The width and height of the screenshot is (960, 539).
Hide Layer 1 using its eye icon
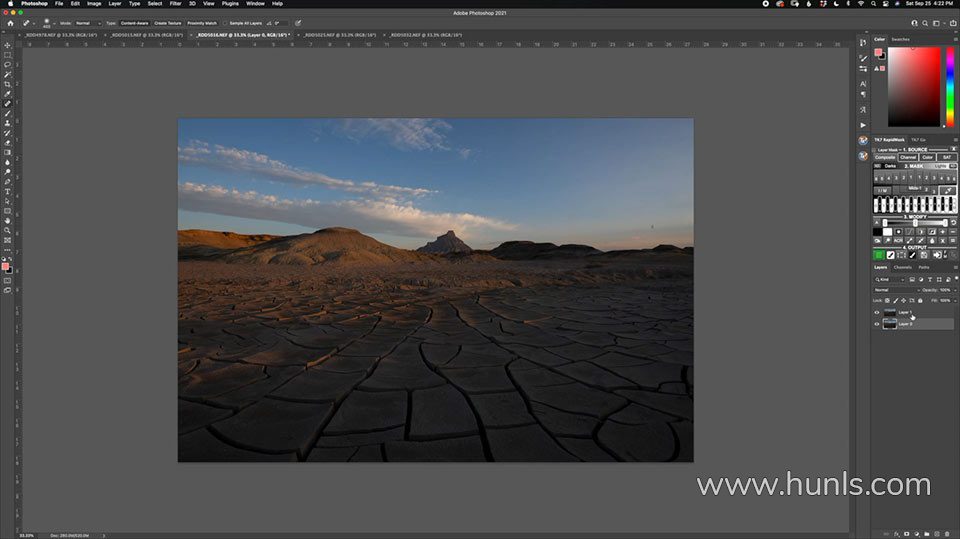[x=877, y=312]
